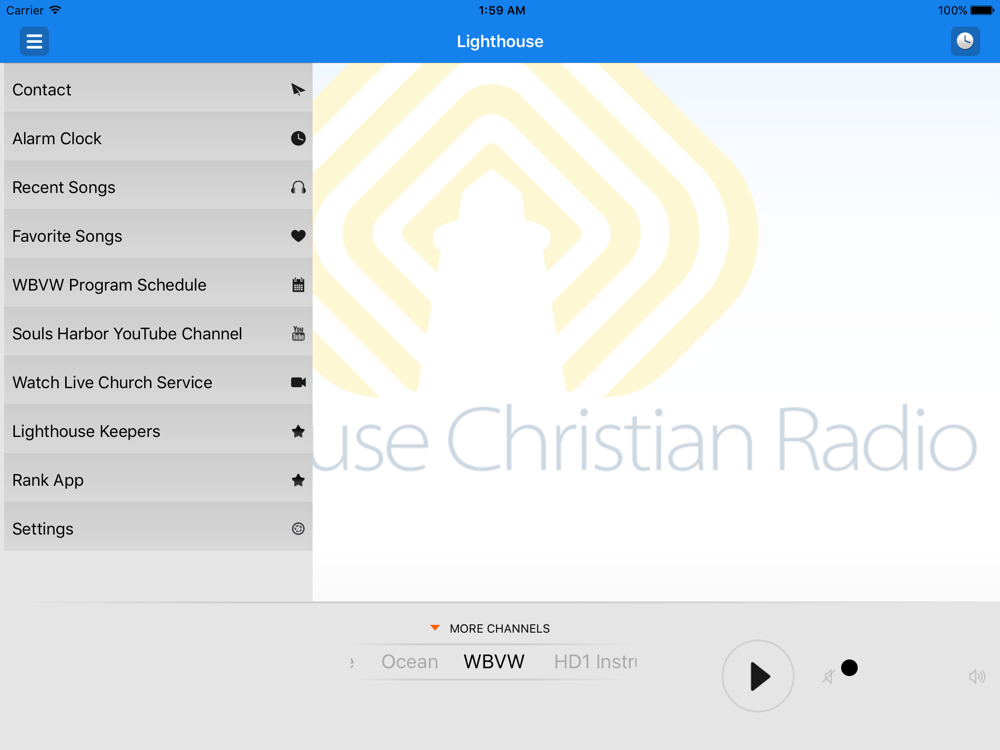Screen dimensions: 1000x750
Task: Open Recent Songs list
Action: point(158,186)
